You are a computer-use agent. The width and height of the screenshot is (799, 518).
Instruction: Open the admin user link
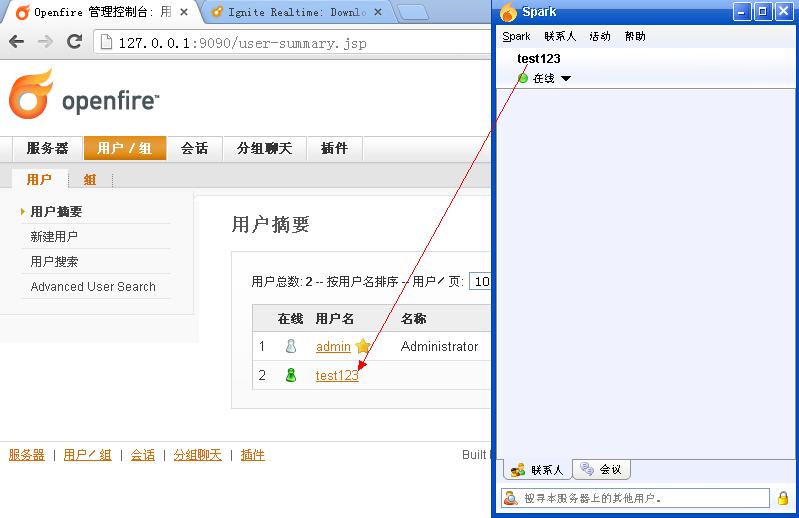tap(333, 346)
